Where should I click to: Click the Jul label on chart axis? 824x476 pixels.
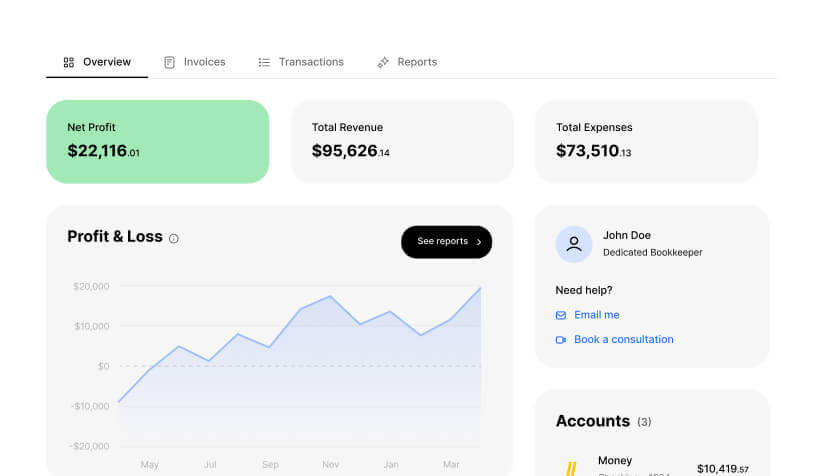click(x=210, y=464)
